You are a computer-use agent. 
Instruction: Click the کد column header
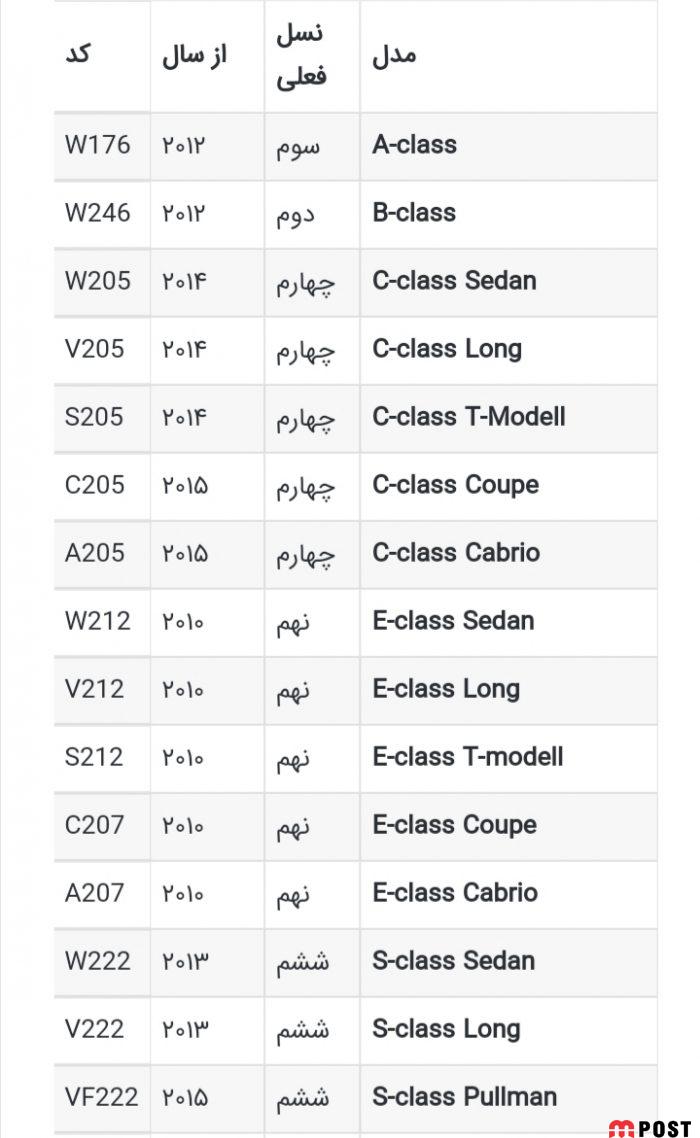[x=78, y=54]
